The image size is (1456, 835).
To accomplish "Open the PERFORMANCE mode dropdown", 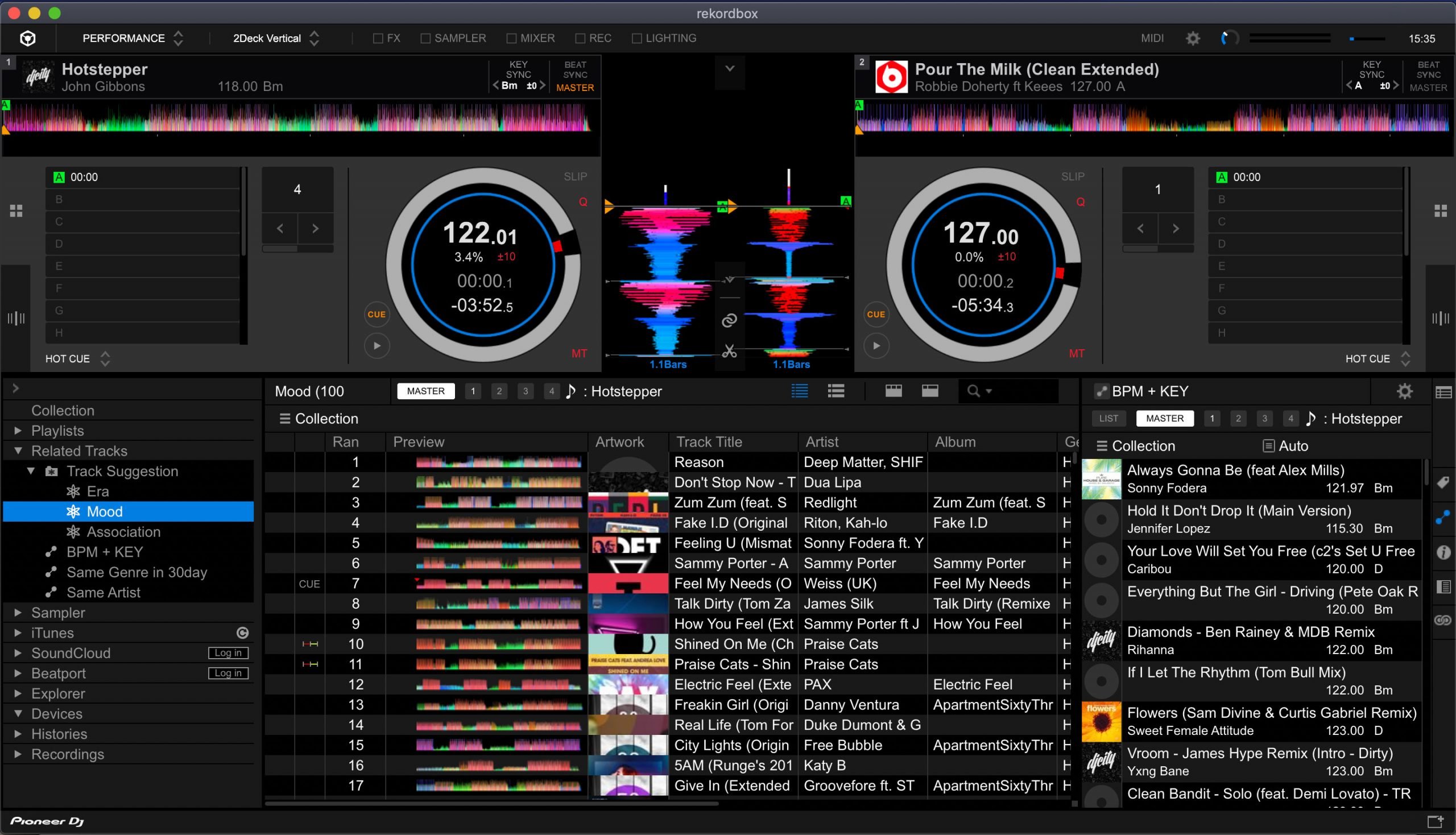I will click(133, 39).
